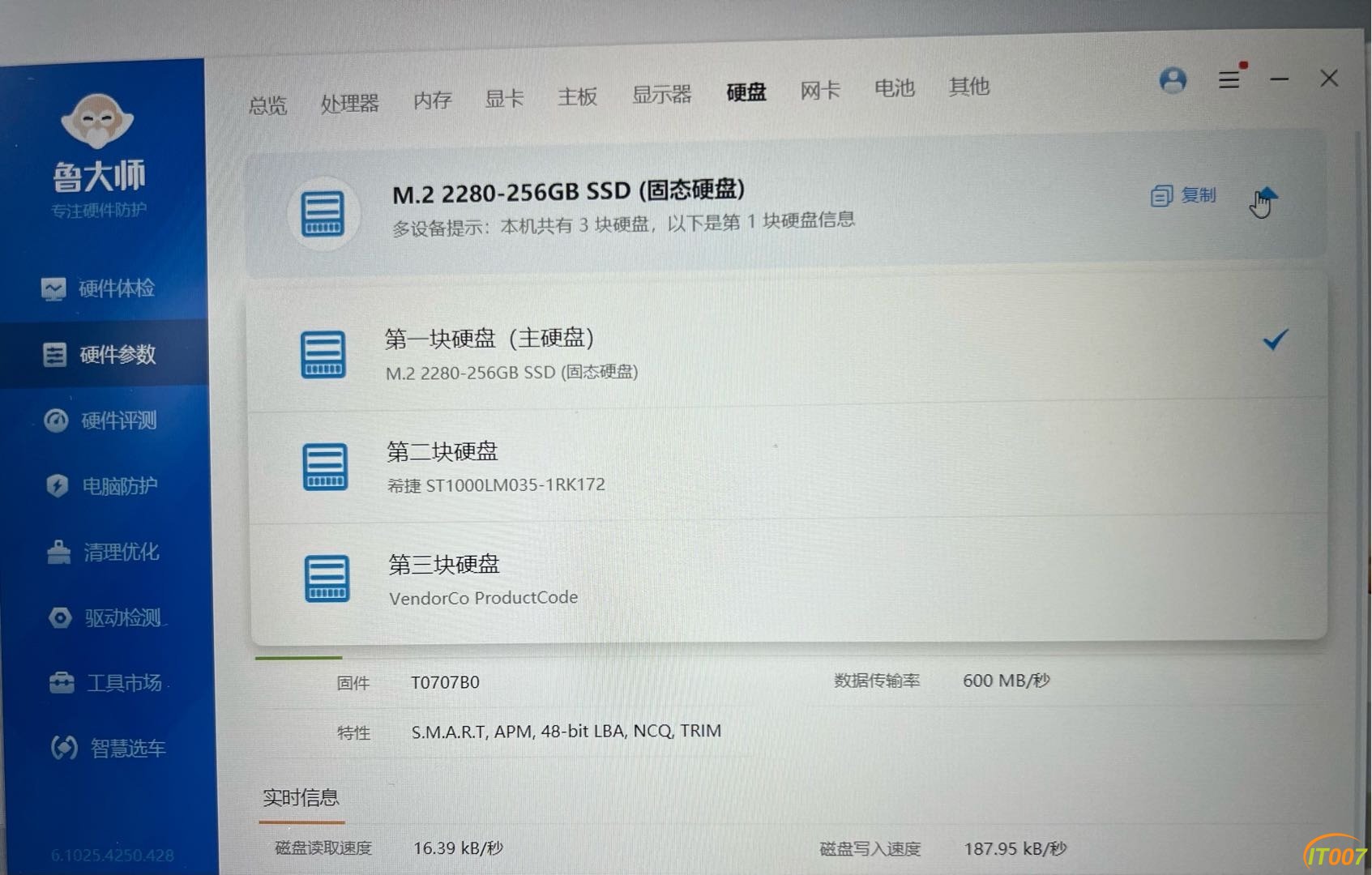
Task: Open 驱动检测 in sidebar
Action: [x=105, y=618]
